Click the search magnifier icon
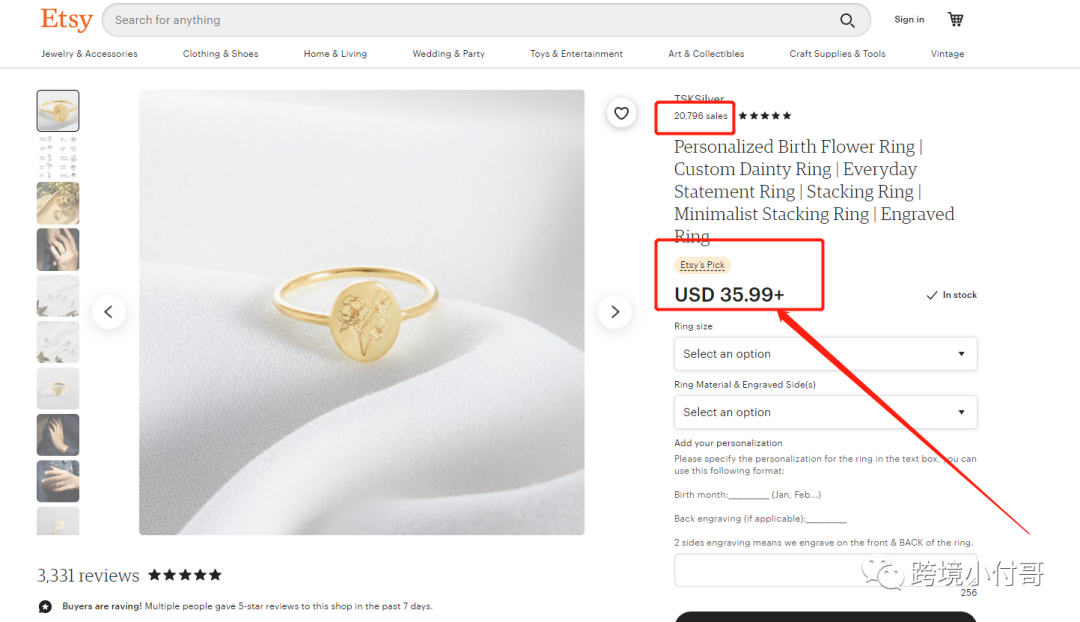 pyautogui.click(x=846, y=20)
